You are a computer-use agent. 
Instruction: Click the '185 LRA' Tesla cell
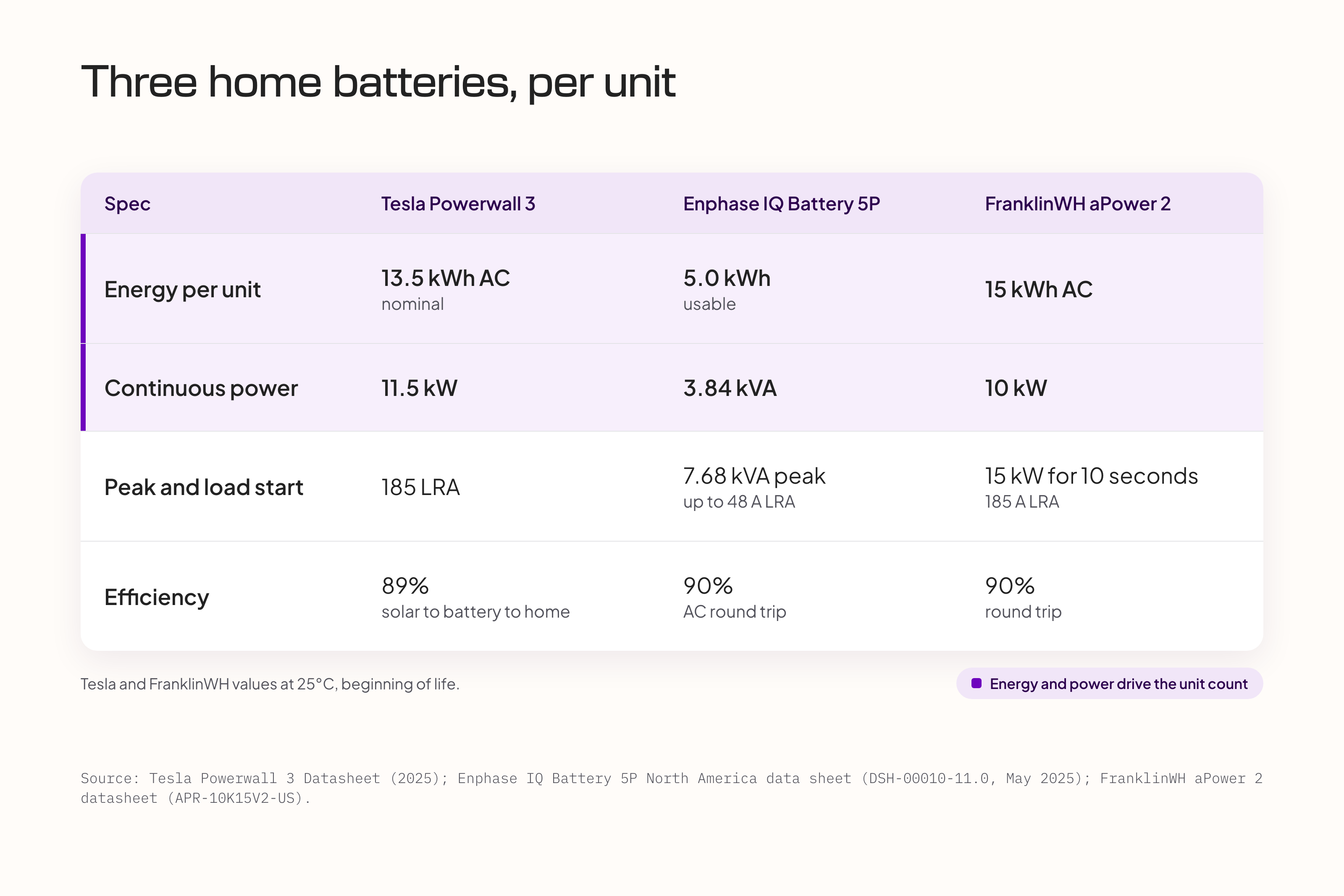[420, 487]
